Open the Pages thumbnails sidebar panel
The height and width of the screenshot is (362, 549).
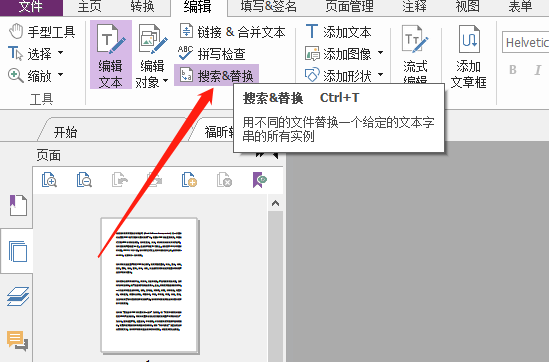point(18,251)
